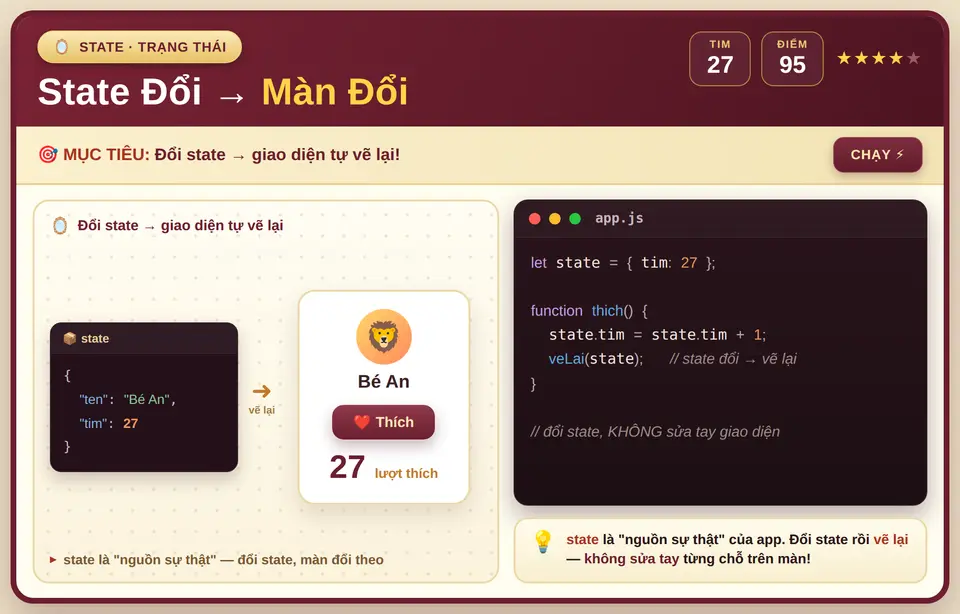Click the app.js file name
The width and height of the screenshot is (960, 614).
[619, 218]
